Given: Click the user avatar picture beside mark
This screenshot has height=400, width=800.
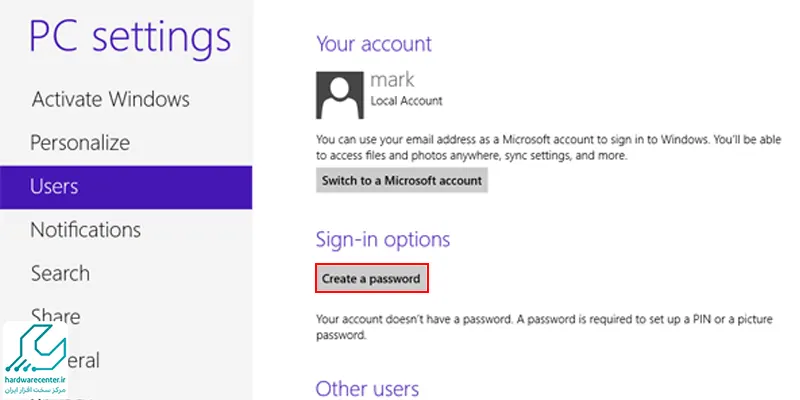Looking at the screenshot, I should [340, 95].
